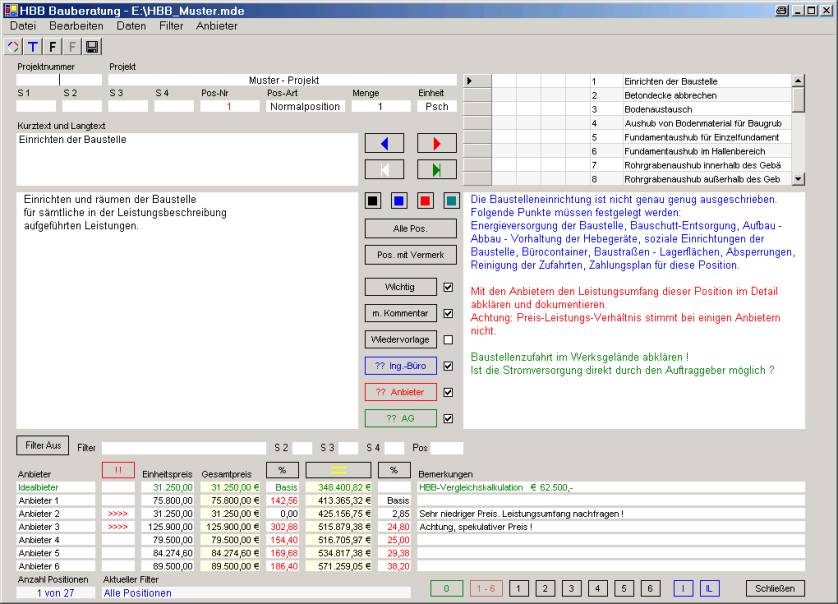Open the Pos-Art Normalposition field
Screen dimensions: 838x604
pyautogui.click(x=305, y=106)
